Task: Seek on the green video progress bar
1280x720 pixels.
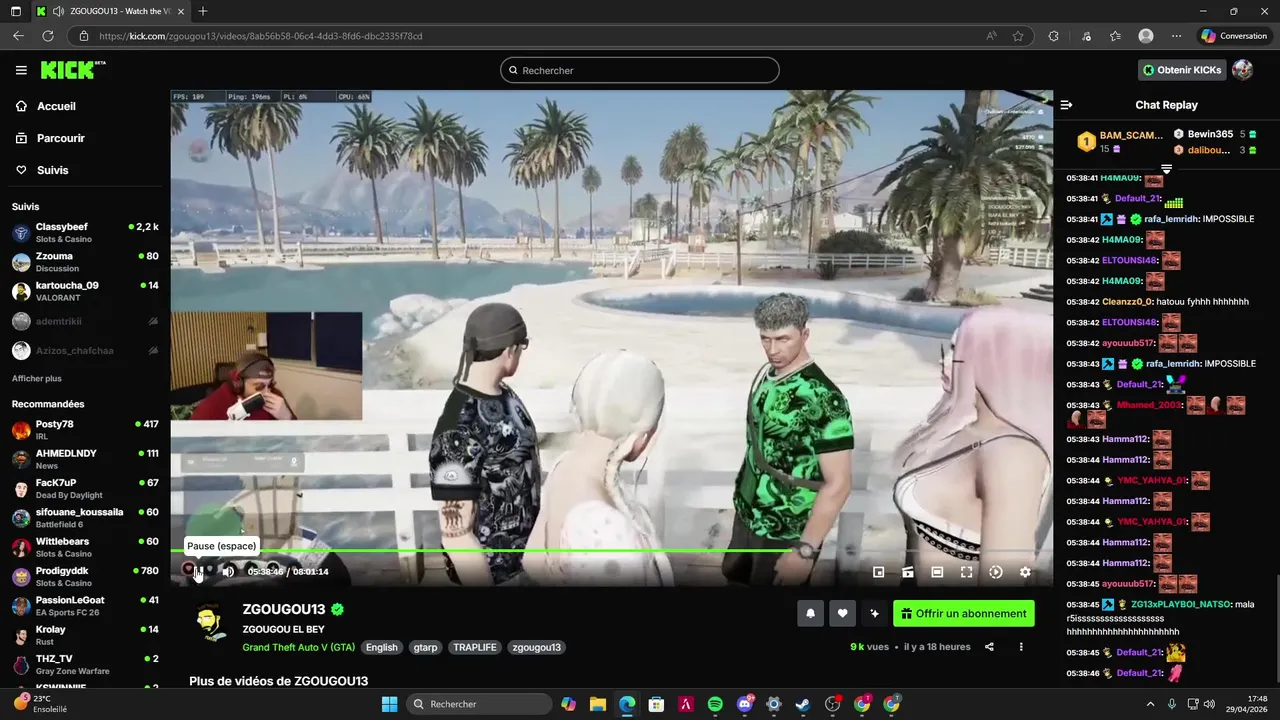Action: point(611,550)
